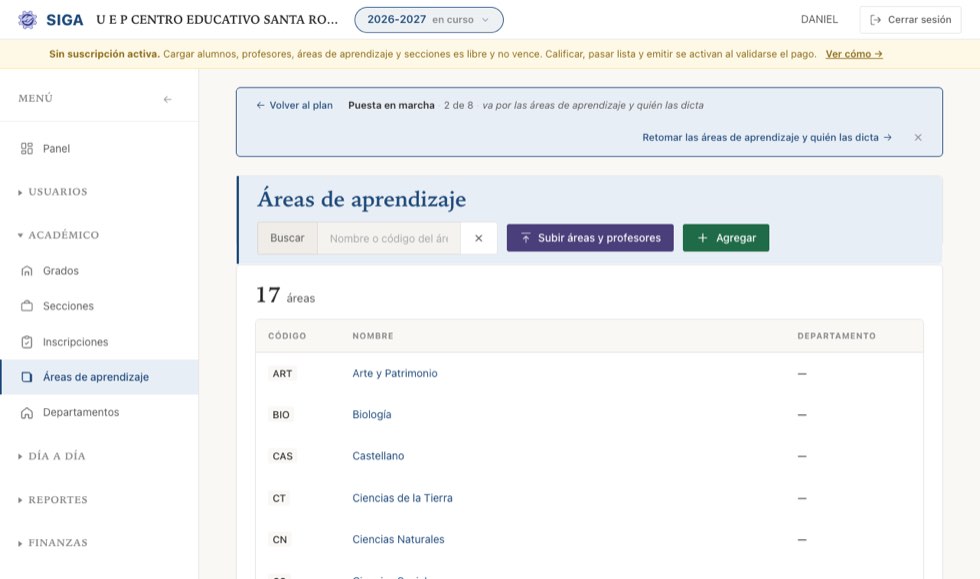Viewport: 980px width, 579px height.
Task: Open the Biología area
Action: point(372,415)
